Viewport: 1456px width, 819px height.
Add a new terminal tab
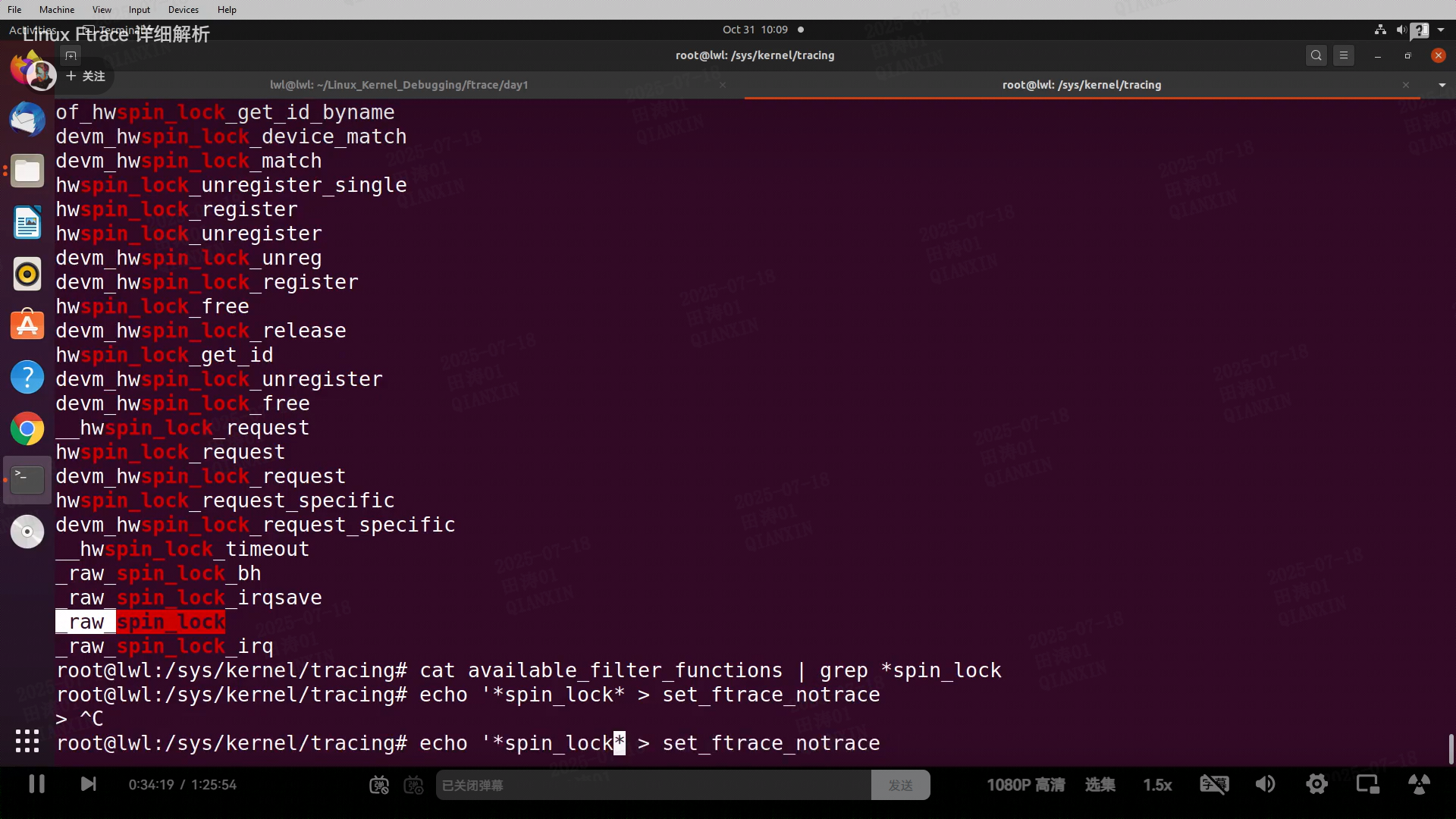(71, 55)
